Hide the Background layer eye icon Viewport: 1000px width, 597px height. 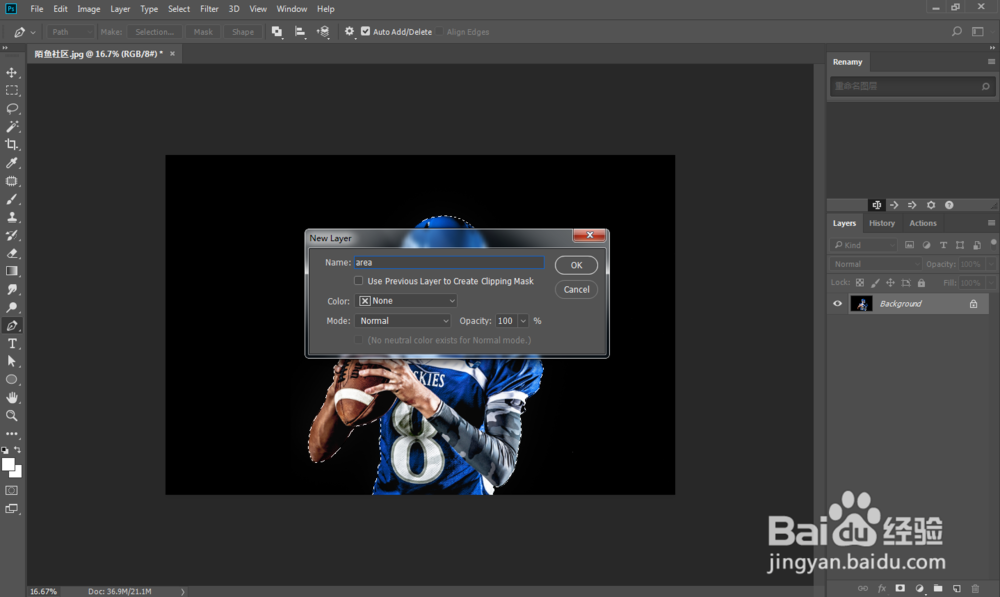click(x=837, y=304)
